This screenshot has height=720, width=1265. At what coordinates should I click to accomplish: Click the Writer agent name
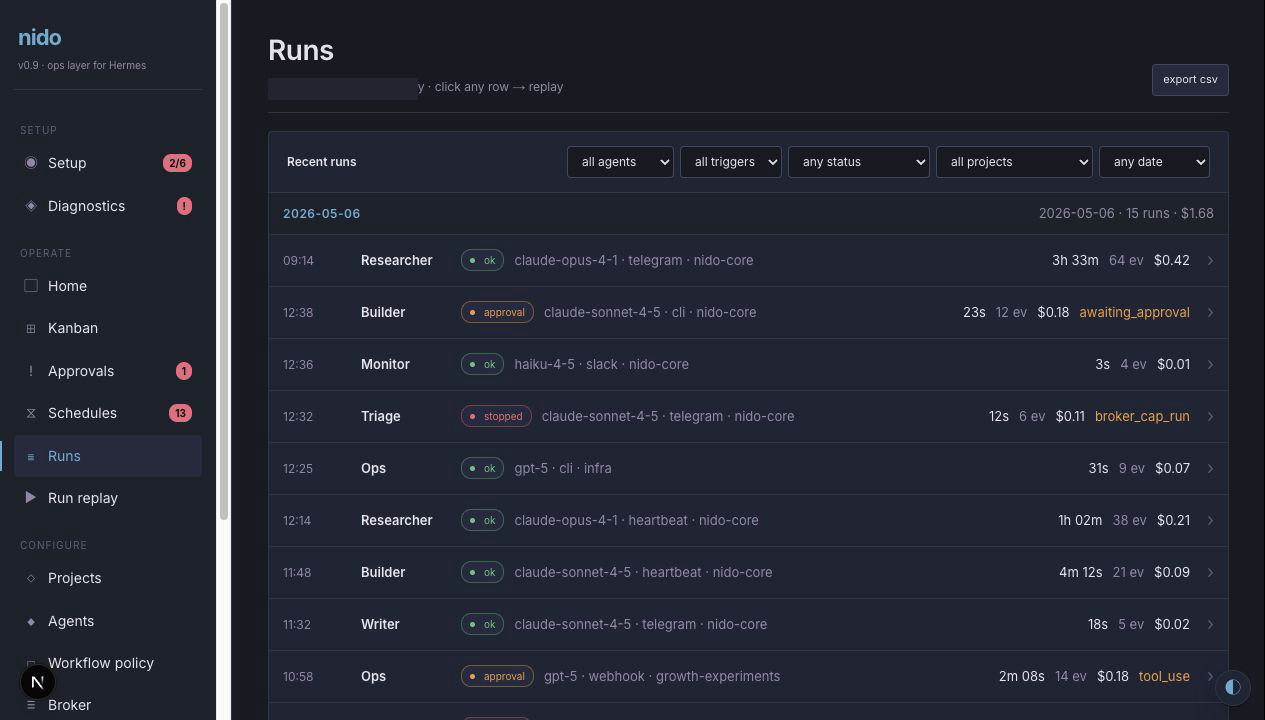click(x=380, y=624)
